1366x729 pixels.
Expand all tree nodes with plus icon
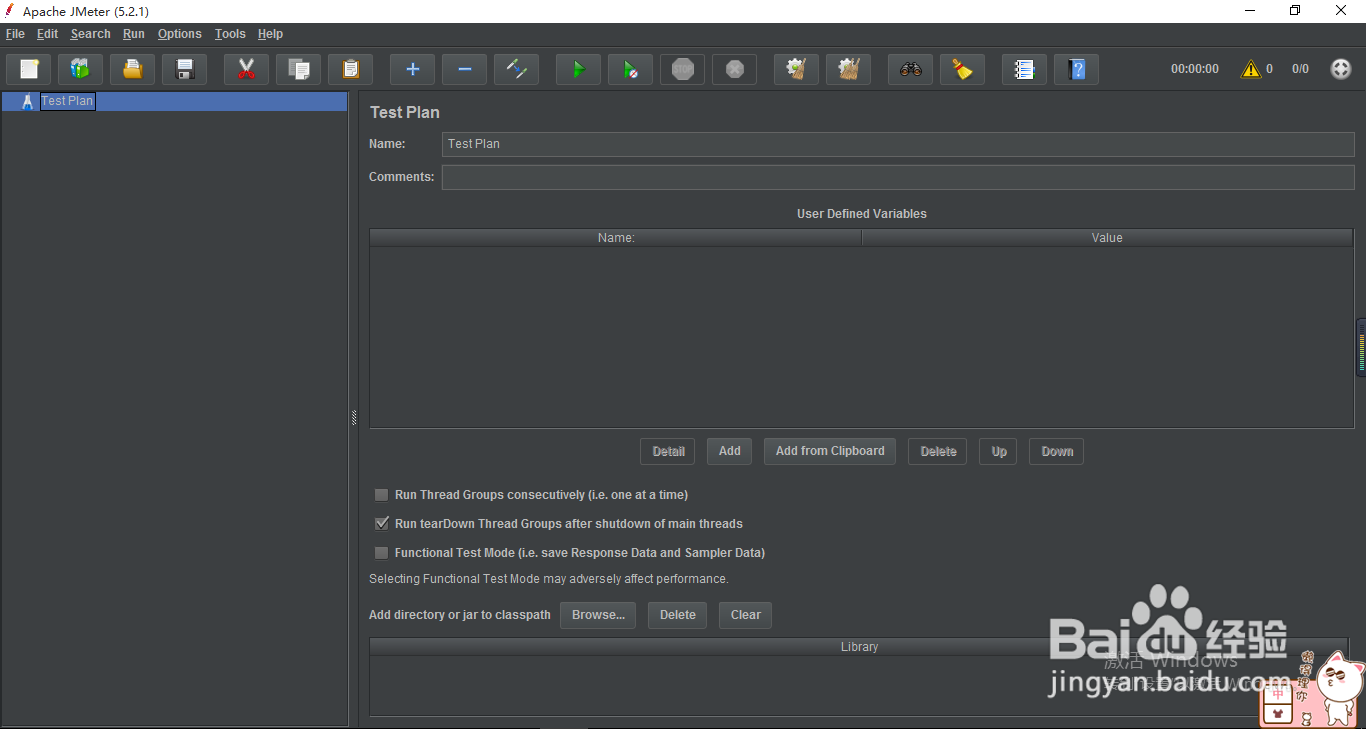413,69
